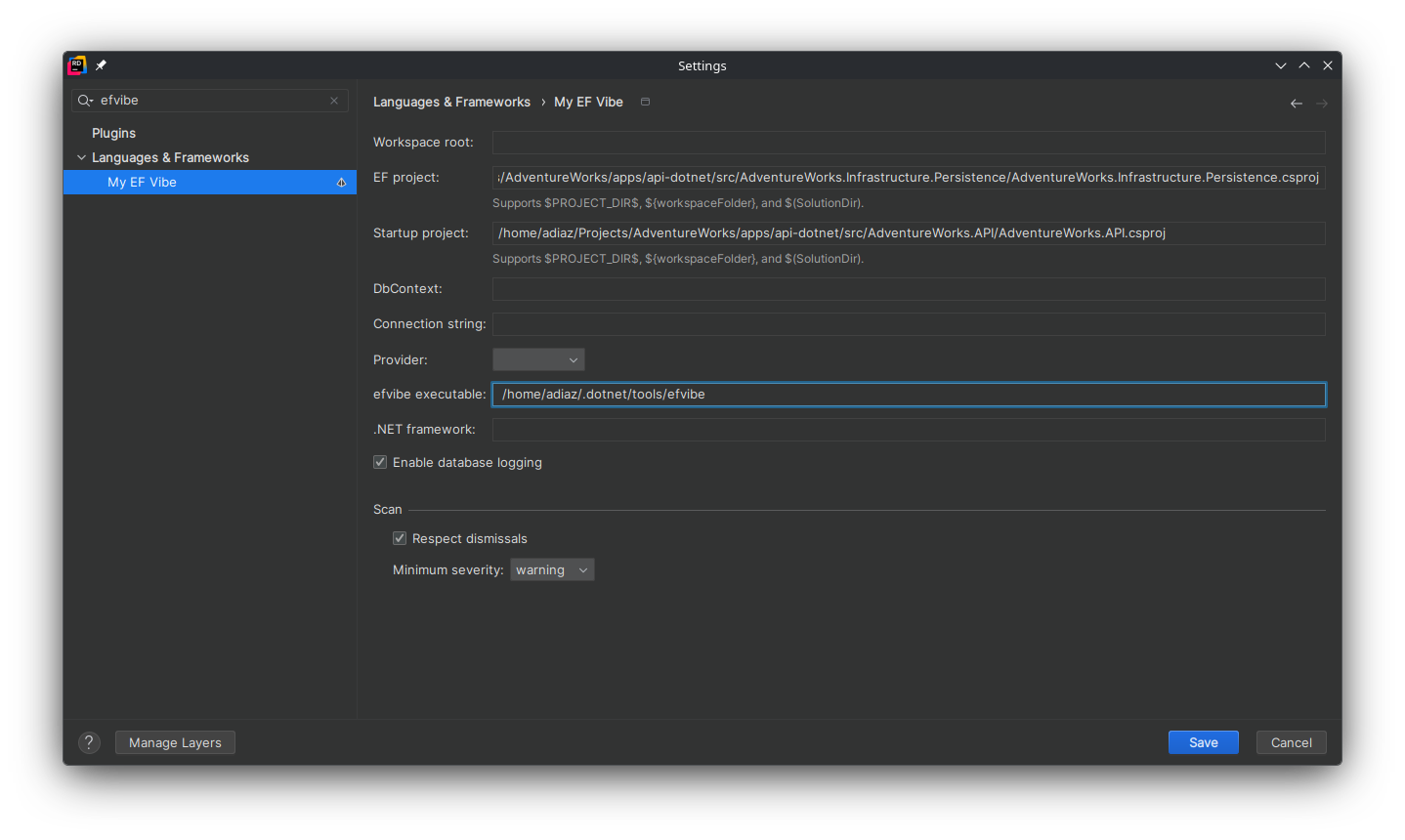Select My EF Vibe tree item

(210, 182)
